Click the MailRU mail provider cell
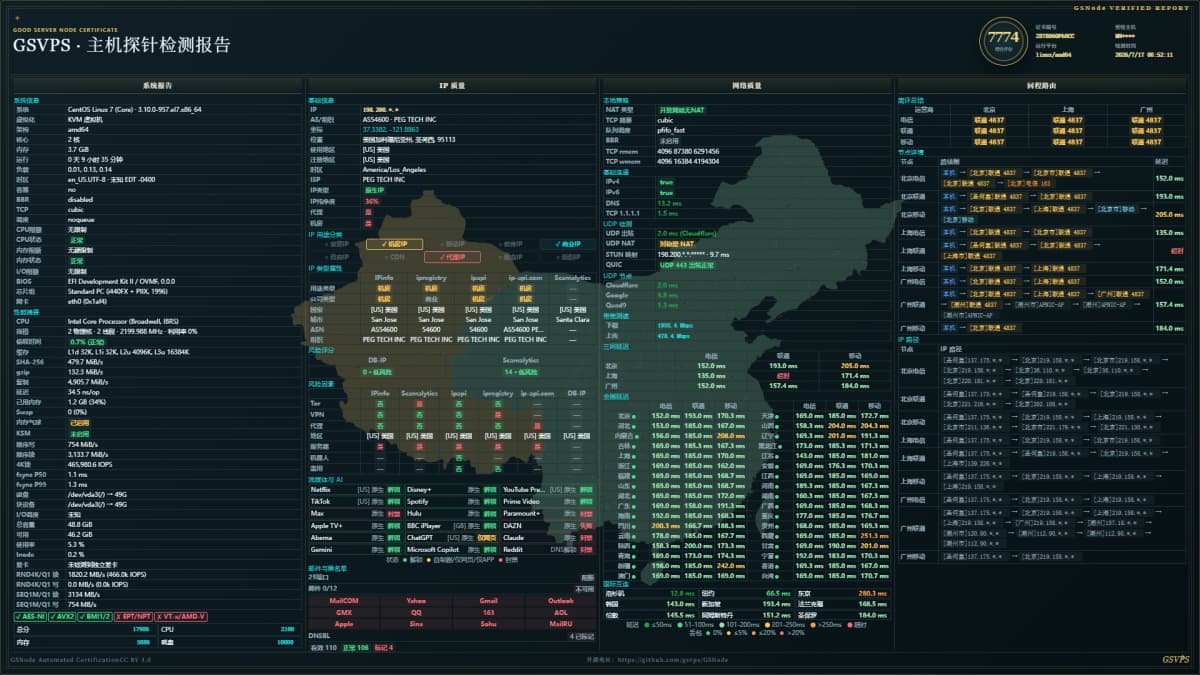 [561, 622]
